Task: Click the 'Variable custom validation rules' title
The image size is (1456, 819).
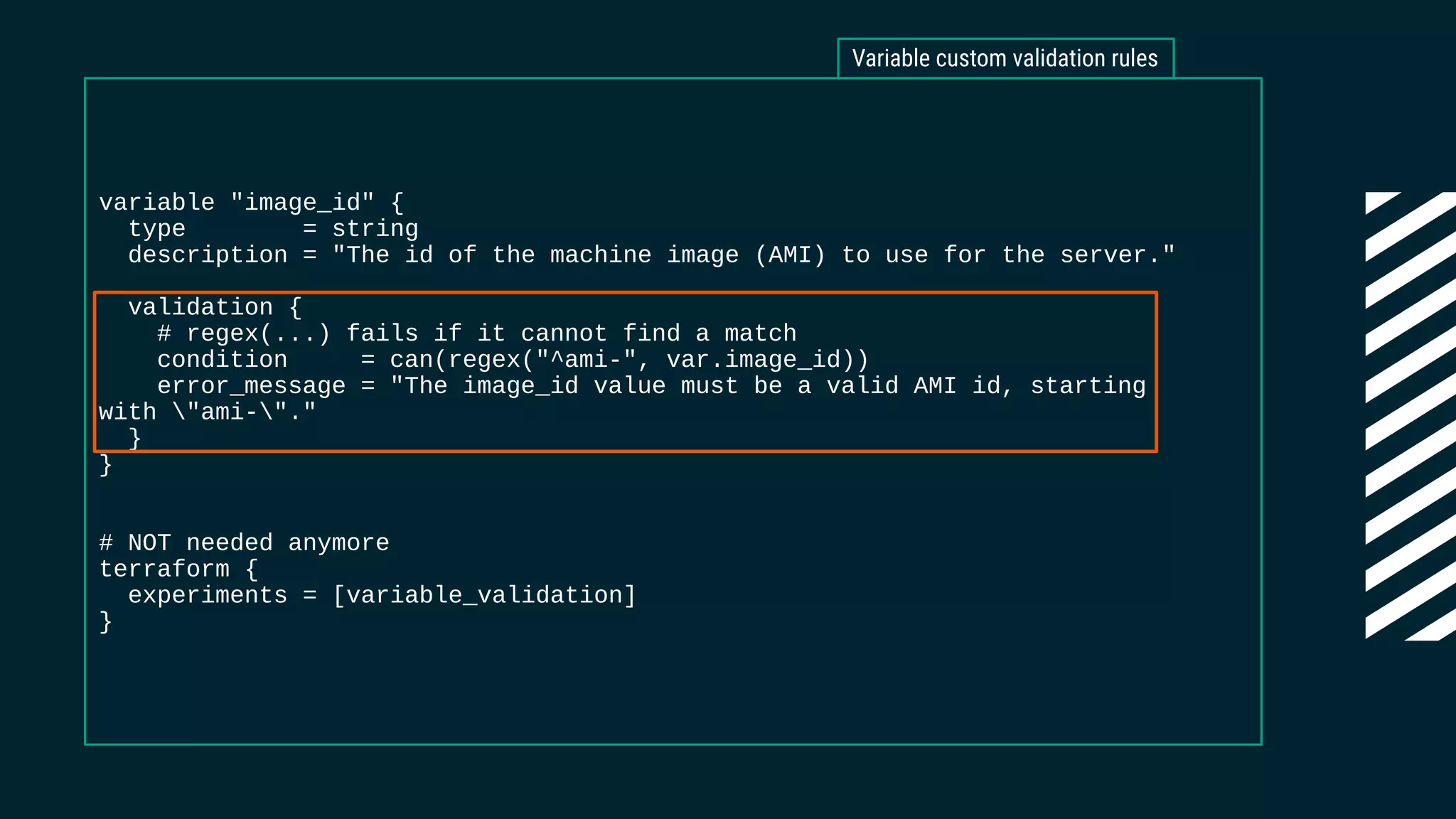Action: tap(1005, 58)
